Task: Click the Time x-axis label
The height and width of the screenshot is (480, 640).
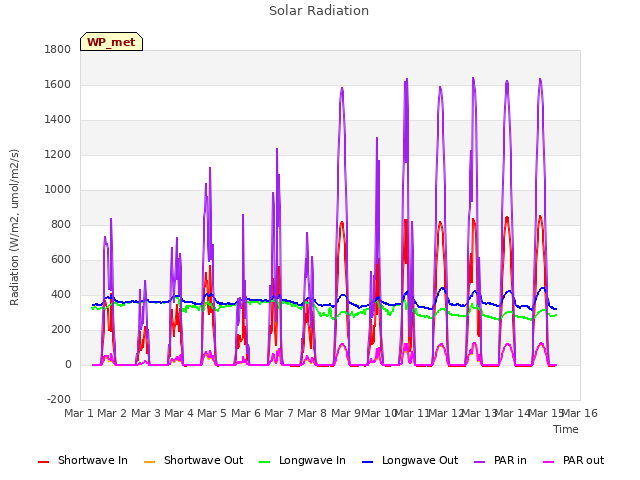Action: click(x=566, y=429)
